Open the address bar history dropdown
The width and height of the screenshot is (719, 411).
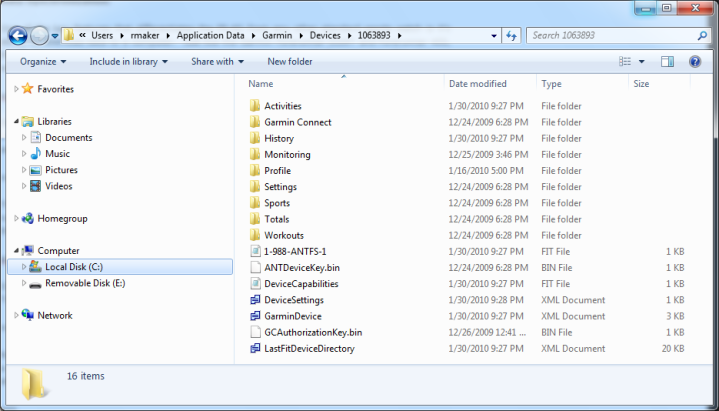(x=494, y=35)
